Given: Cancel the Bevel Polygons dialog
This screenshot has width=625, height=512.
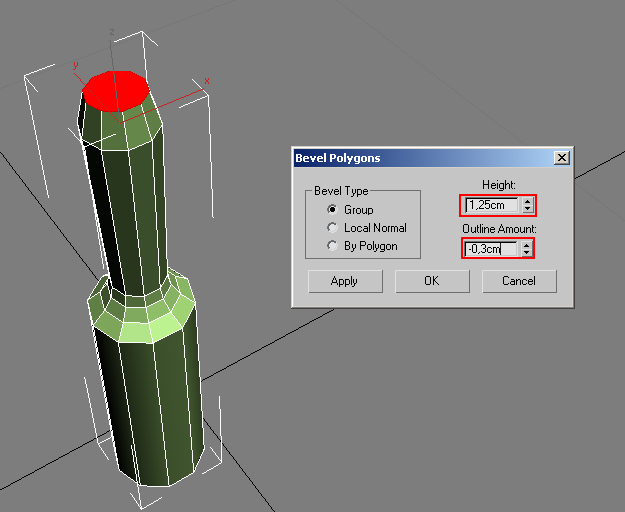Looking at the screenshot, I should [x=519, y=281].
